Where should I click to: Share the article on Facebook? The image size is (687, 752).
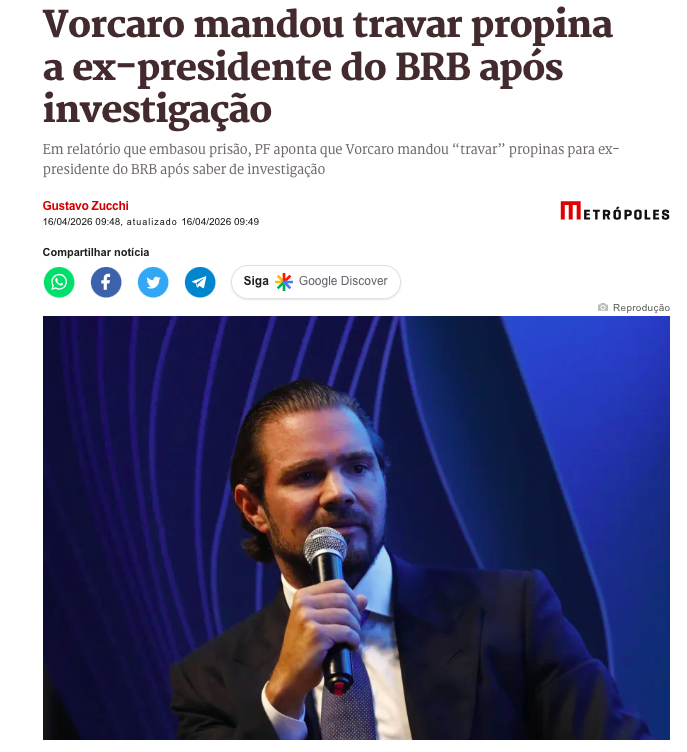(x=106, y=282)
